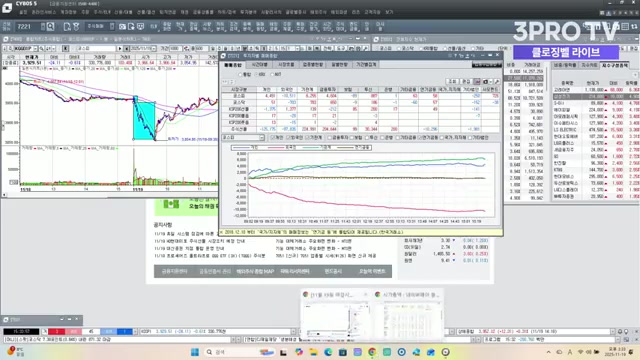Click the 7221 screen number field

(27, 27)
